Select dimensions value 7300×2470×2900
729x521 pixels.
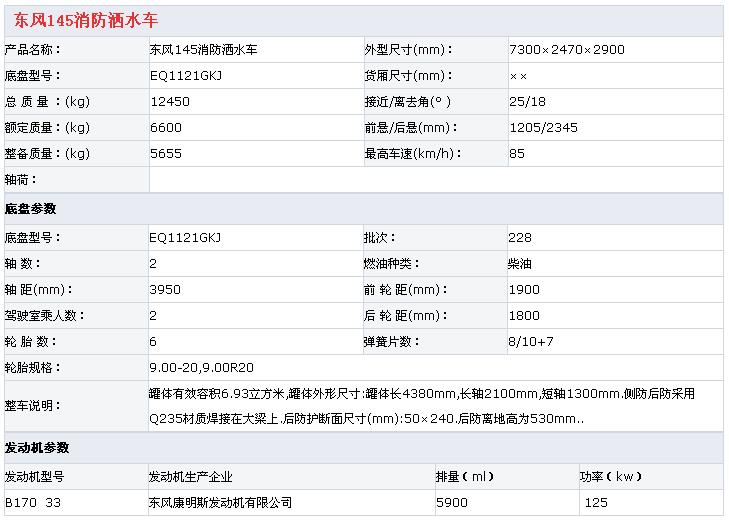coord(567,50)
